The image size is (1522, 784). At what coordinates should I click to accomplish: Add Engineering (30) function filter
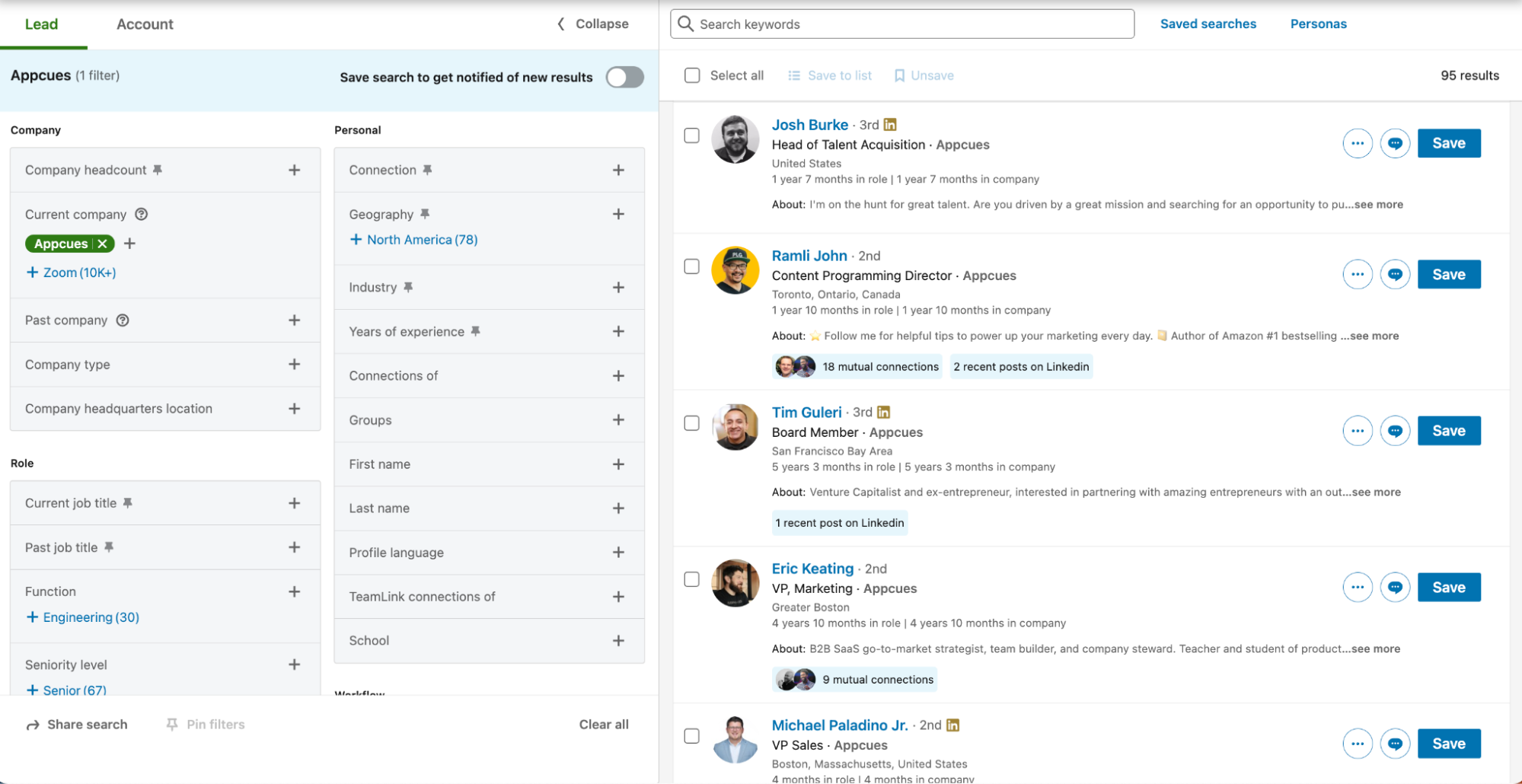pos(82,617)
